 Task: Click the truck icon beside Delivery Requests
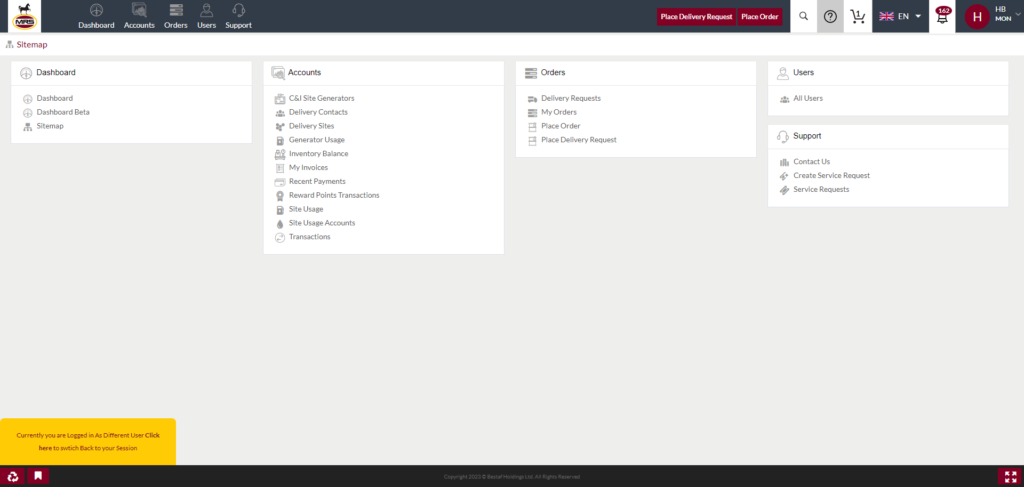coord(532,99)
